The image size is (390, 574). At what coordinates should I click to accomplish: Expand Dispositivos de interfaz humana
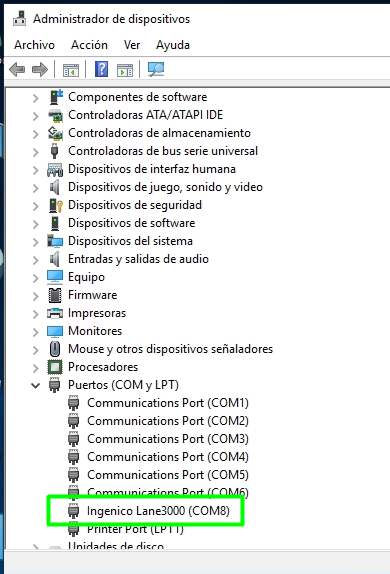click(x=36, y=169)
